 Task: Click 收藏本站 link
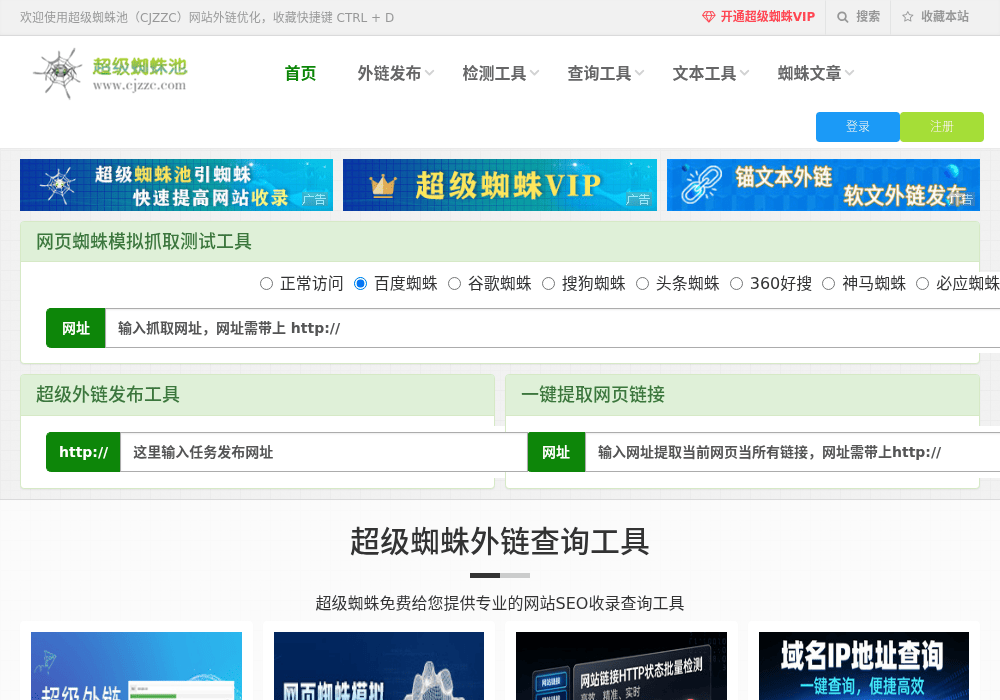(x=945, y=17)
